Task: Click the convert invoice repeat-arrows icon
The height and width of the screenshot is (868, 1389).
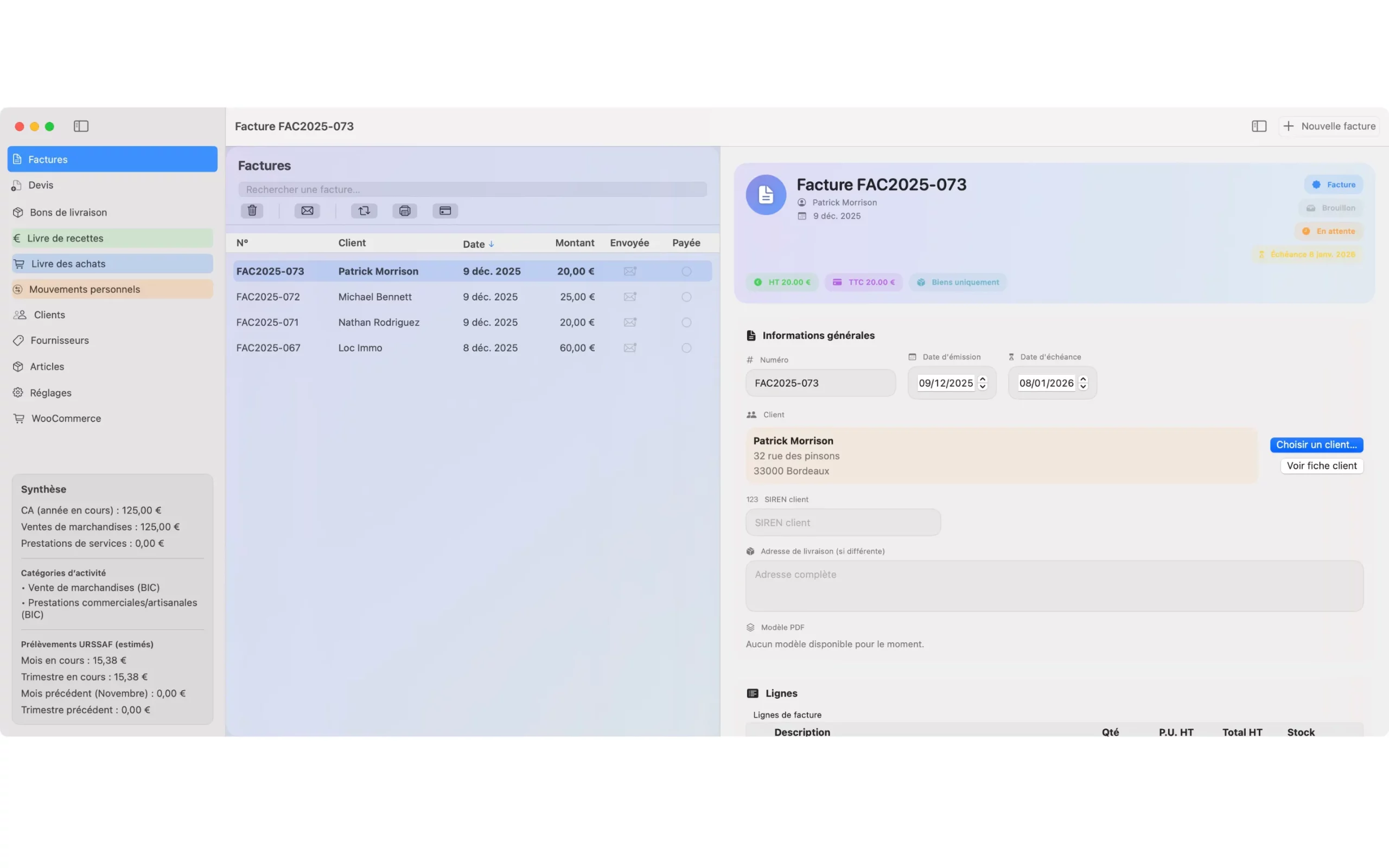Action: tap(364, 210)
